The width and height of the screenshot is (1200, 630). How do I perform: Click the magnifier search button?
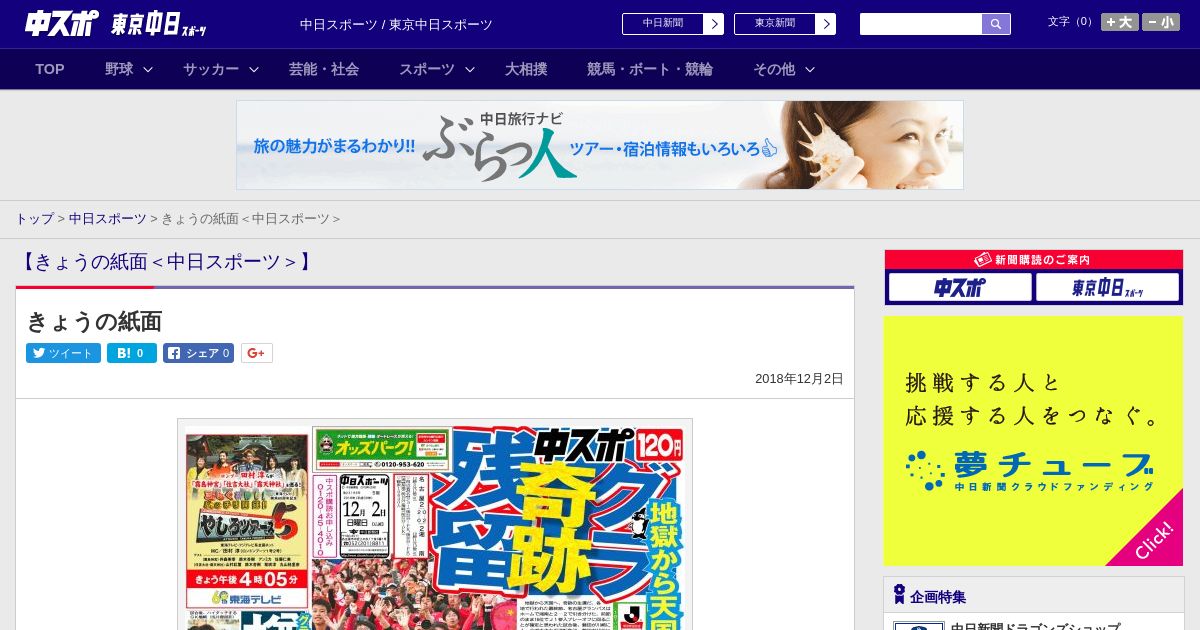(x=996, y=24)
